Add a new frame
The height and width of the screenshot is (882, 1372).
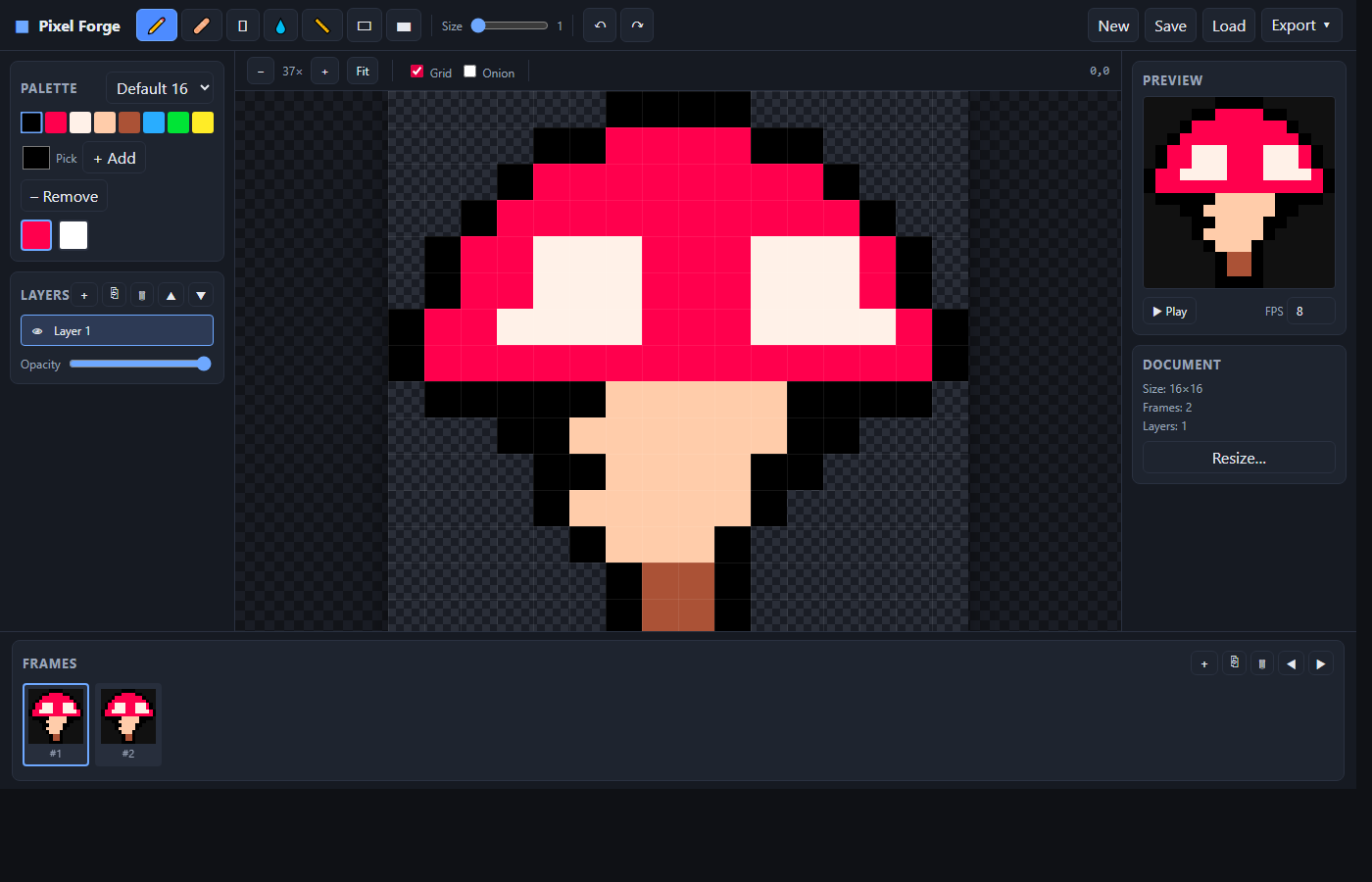[1204, 663]
